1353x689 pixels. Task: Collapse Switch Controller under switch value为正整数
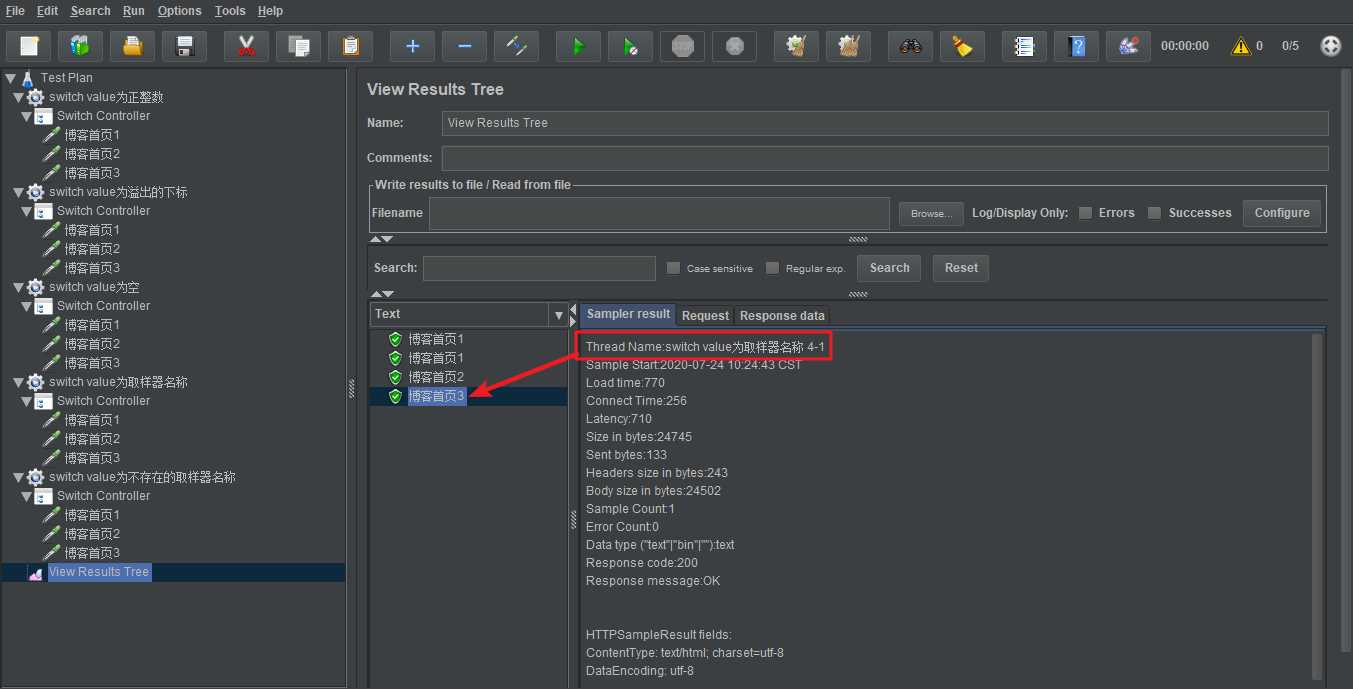[26, 116]
